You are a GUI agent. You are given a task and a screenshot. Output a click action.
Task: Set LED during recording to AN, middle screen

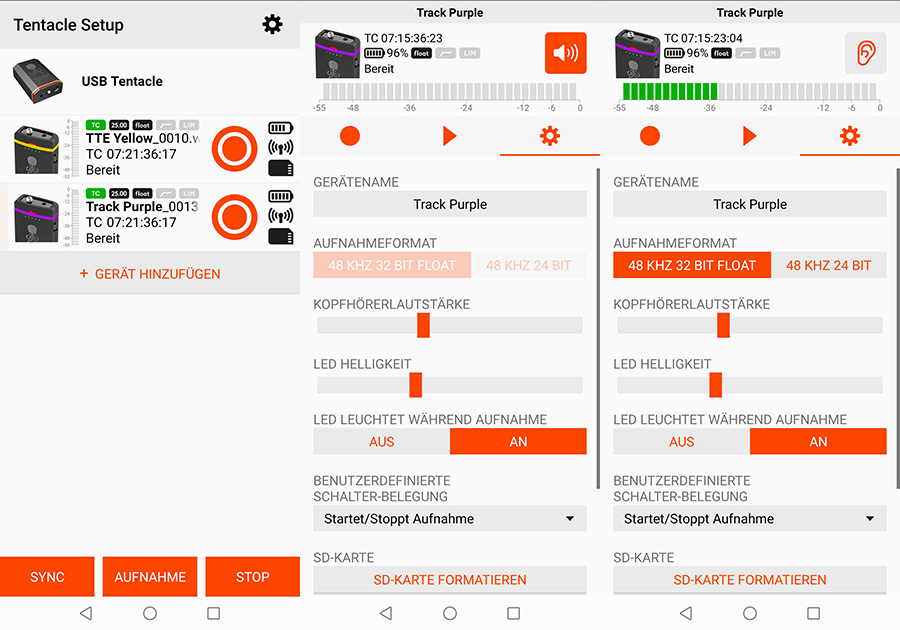[518, 441]
